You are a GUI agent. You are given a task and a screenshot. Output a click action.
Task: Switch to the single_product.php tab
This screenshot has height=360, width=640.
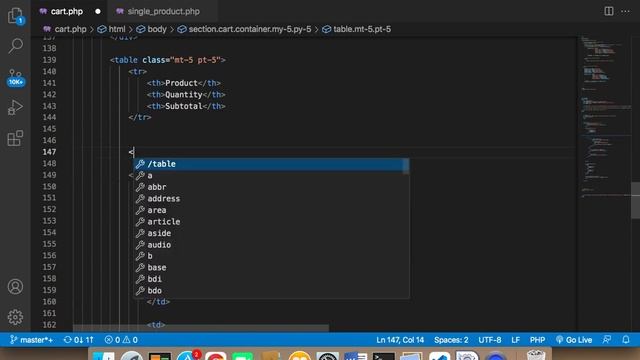pyautogui.click(x=163, y=11)
